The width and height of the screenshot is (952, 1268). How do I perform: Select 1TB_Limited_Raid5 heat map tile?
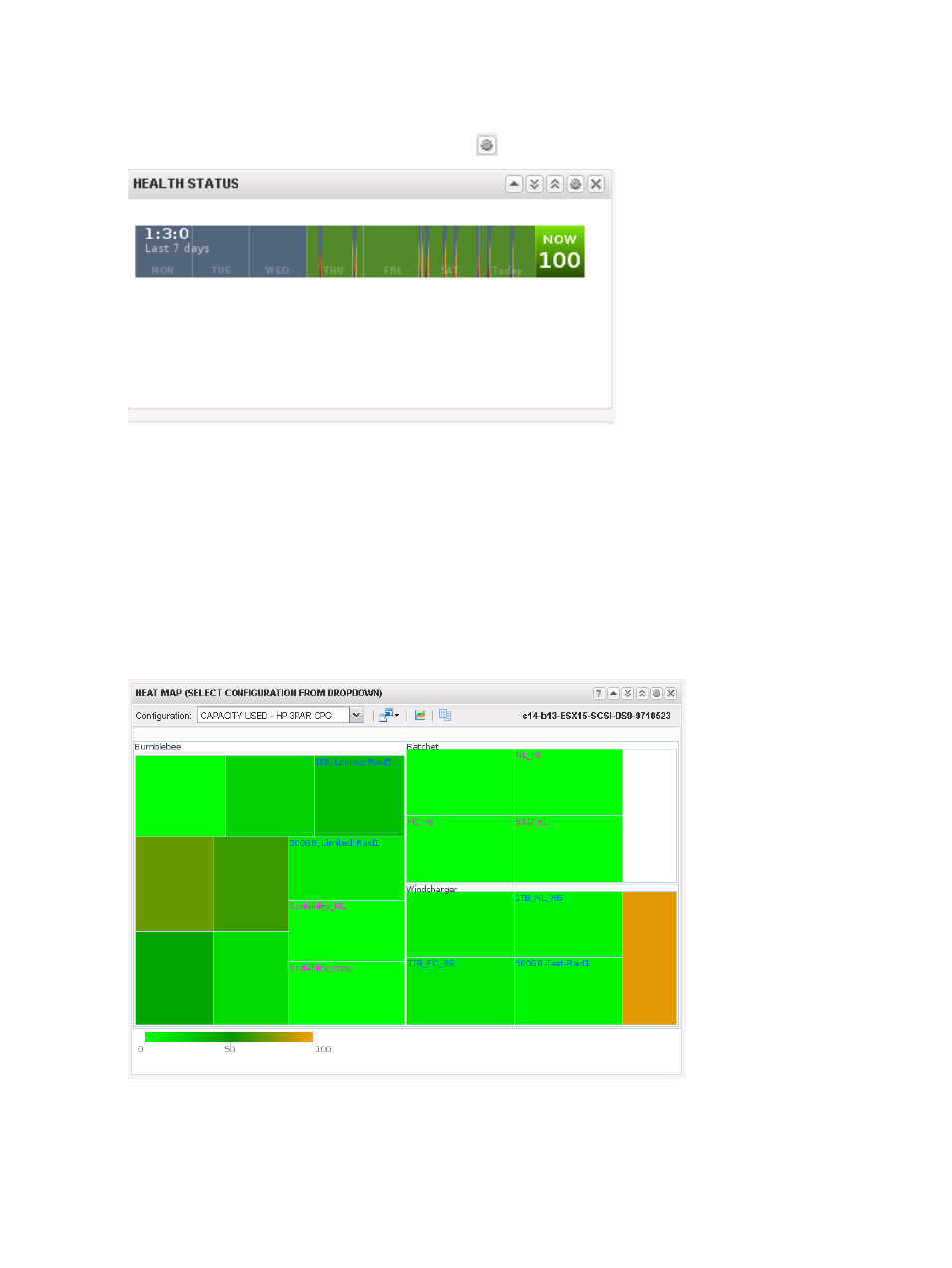[359, 795]
